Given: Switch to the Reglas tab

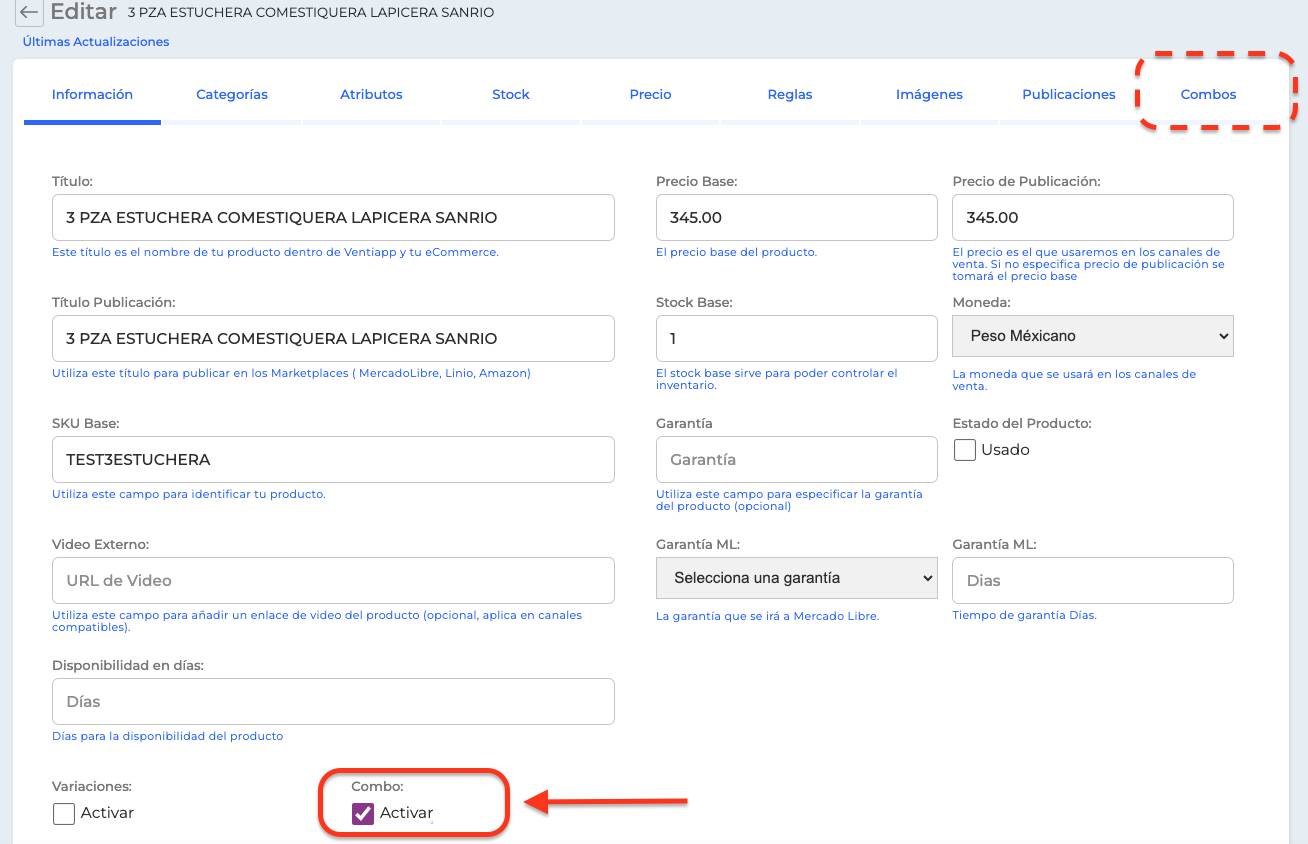Looking at the screenshot, I should (x=790, y=94).
